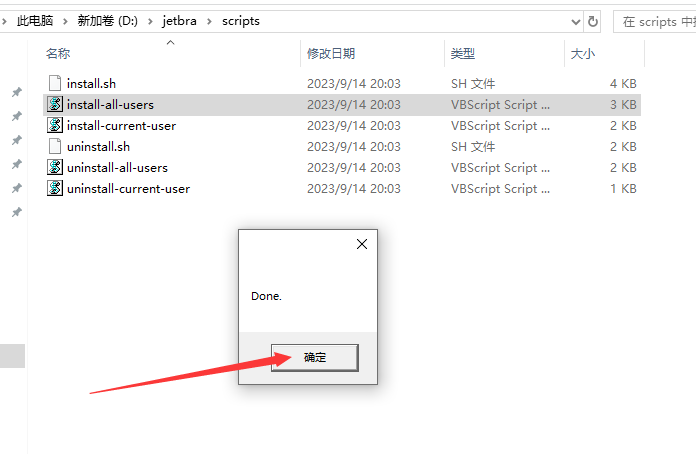Click the SH 文件 type of uninstall.sh

click(473, 146)
